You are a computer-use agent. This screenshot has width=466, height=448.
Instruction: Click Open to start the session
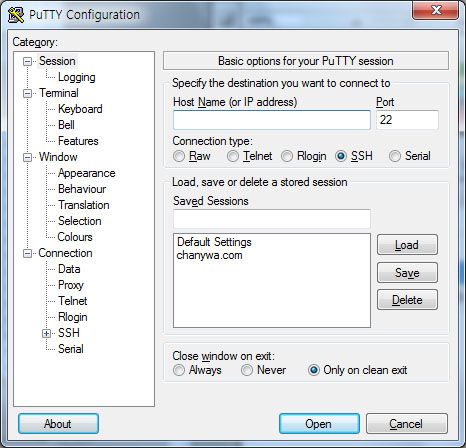(x=319, y=424)
